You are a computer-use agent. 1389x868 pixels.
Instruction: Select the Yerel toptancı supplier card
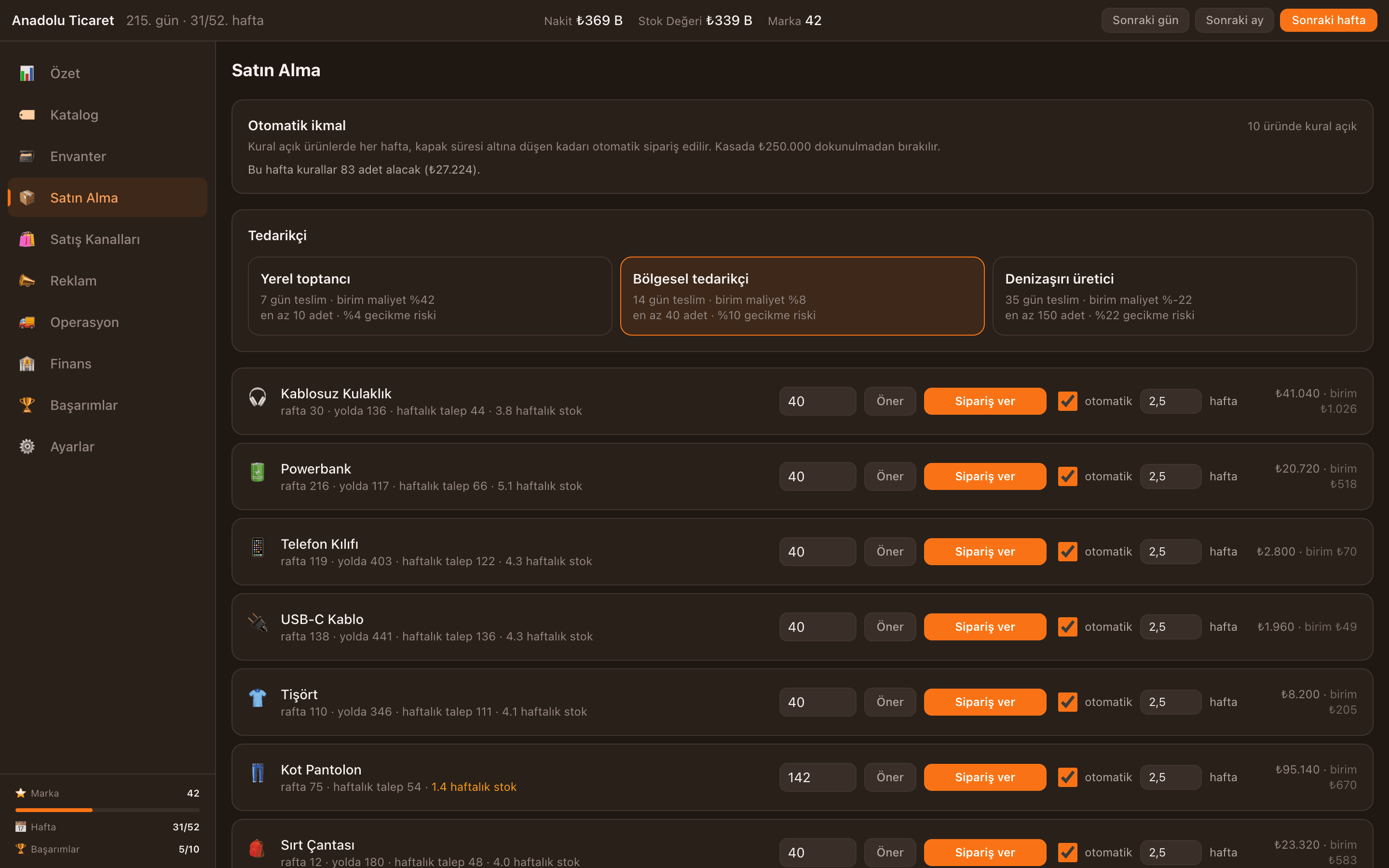pyautogui.click(x=430, y=296)
